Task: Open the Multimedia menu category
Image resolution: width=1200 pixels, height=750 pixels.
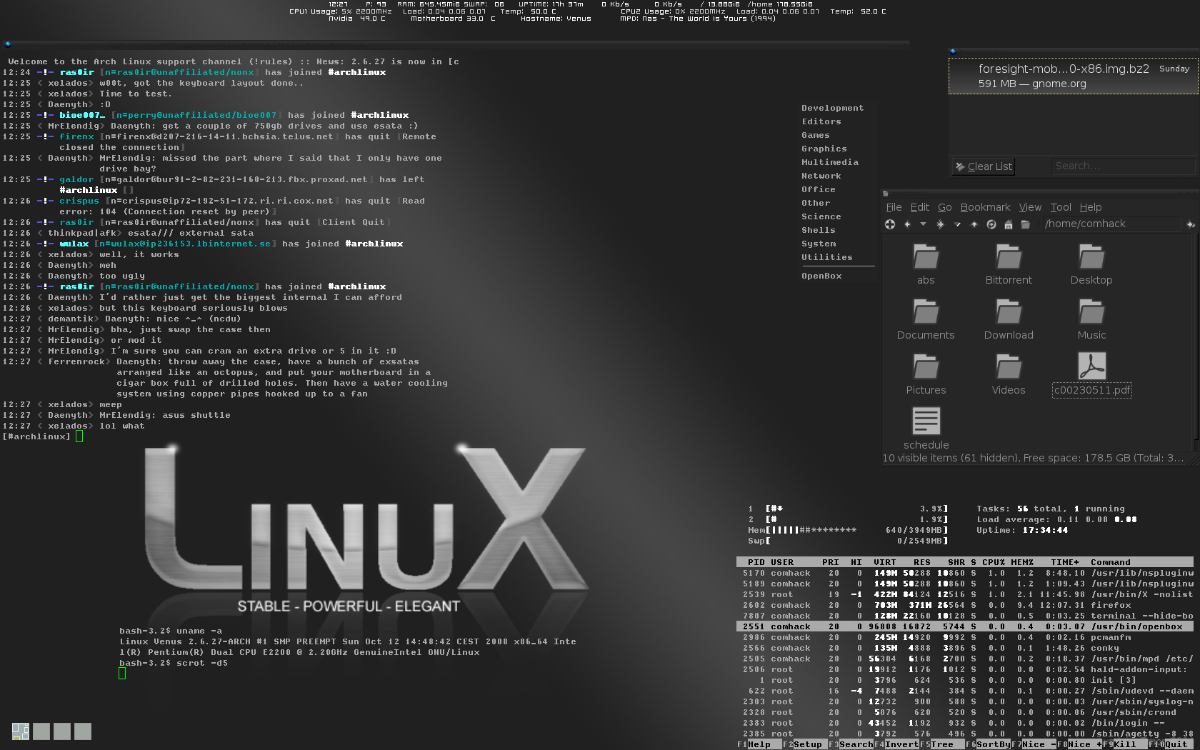Action: [x=830, y=162]
